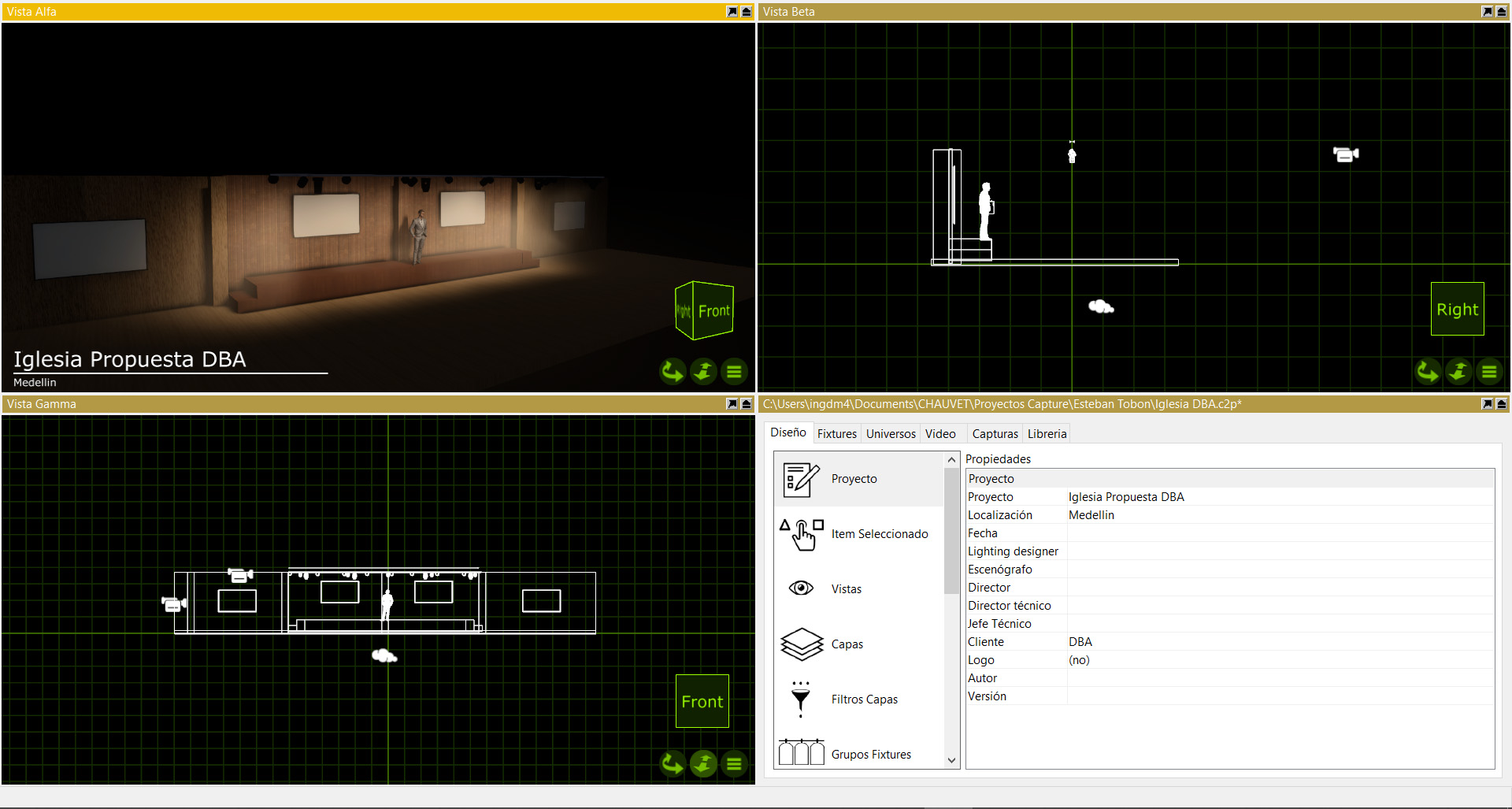Open the Vista Beta green menu button
Screen dimensions: 1512x809
coord(1488,371)
